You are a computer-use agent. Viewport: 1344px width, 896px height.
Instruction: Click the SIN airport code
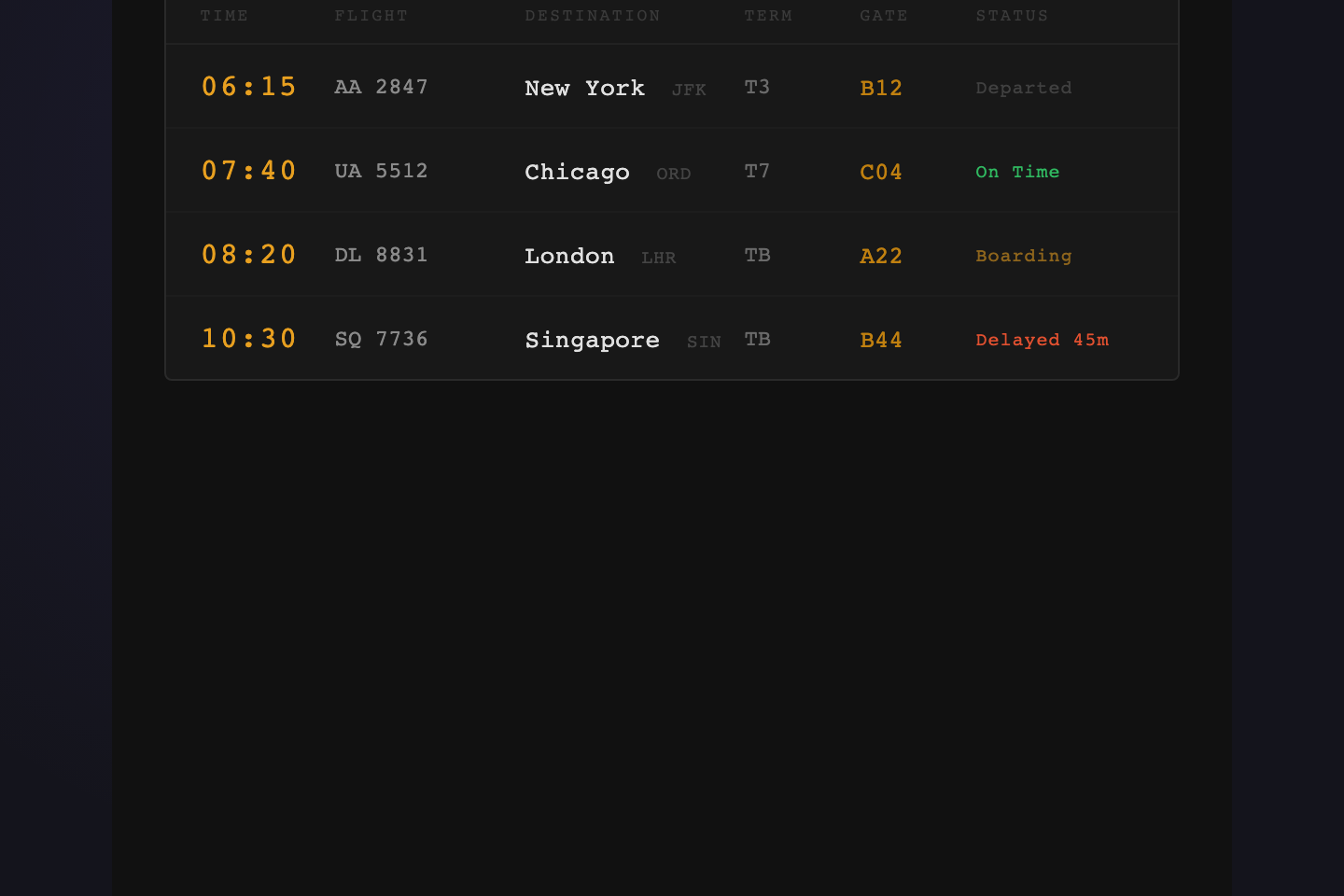(x=704, y=342)
